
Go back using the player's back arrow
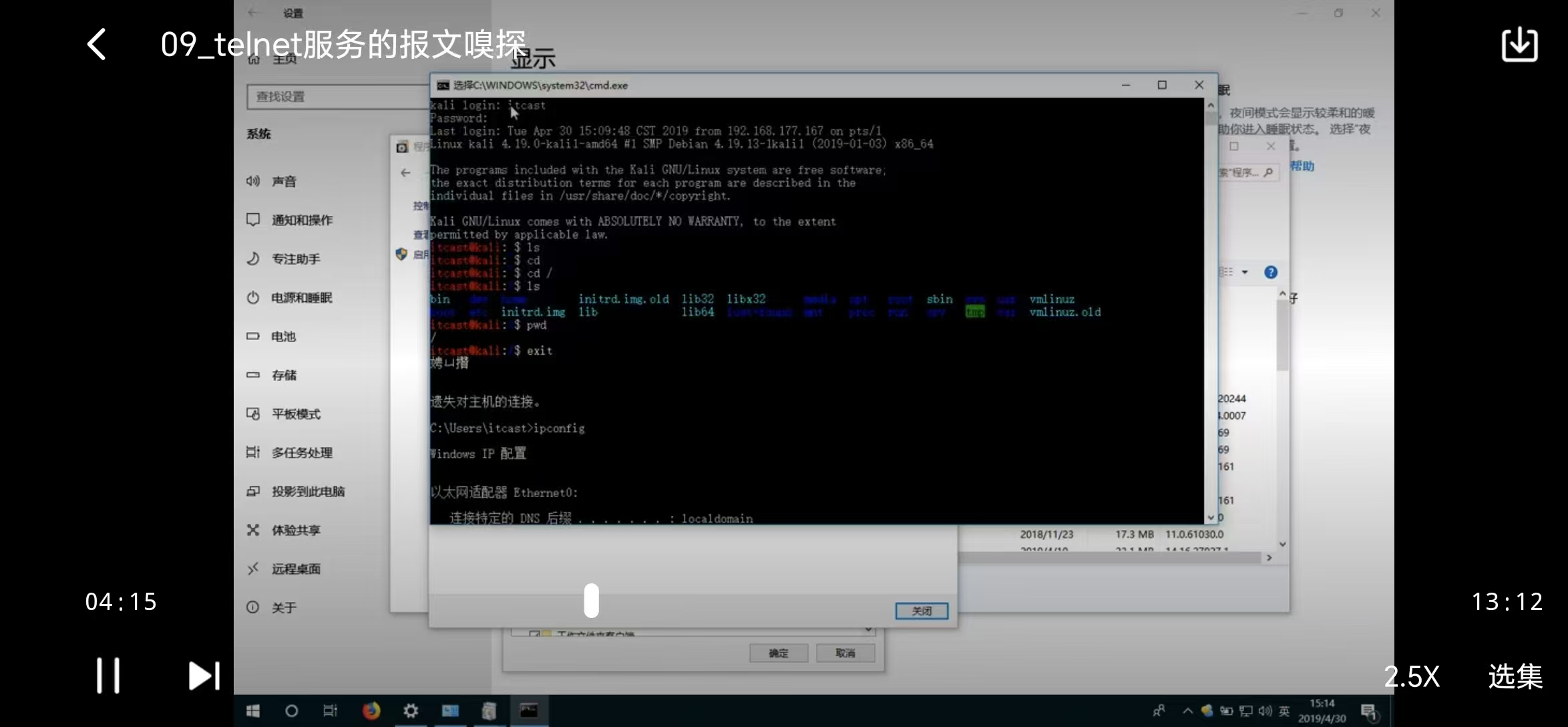97,45
